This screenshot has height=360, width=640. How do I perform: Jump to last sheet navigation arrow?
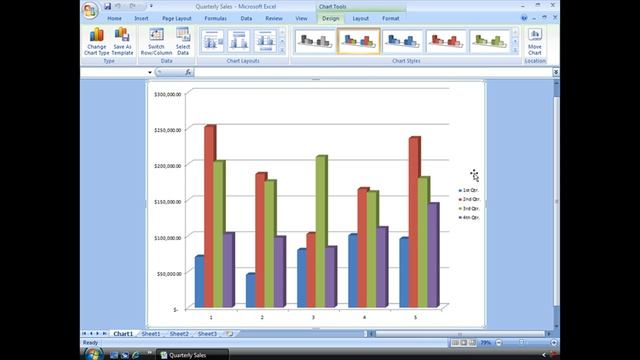[x=104, y=334]
